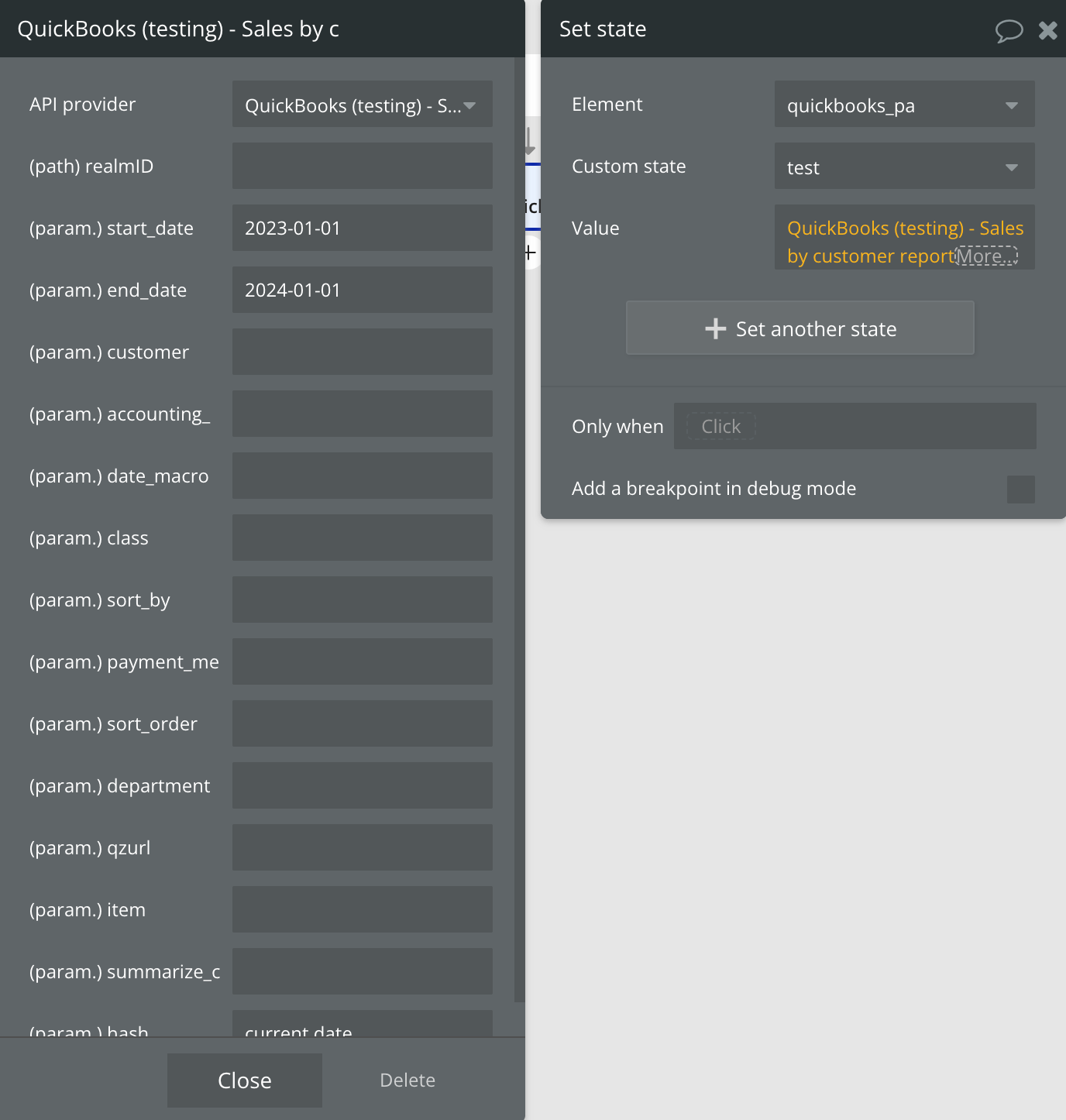Click the (param.) date_macro input field
The image size is (1066, 1120).
pyautogui.click(x=363, y=476)
